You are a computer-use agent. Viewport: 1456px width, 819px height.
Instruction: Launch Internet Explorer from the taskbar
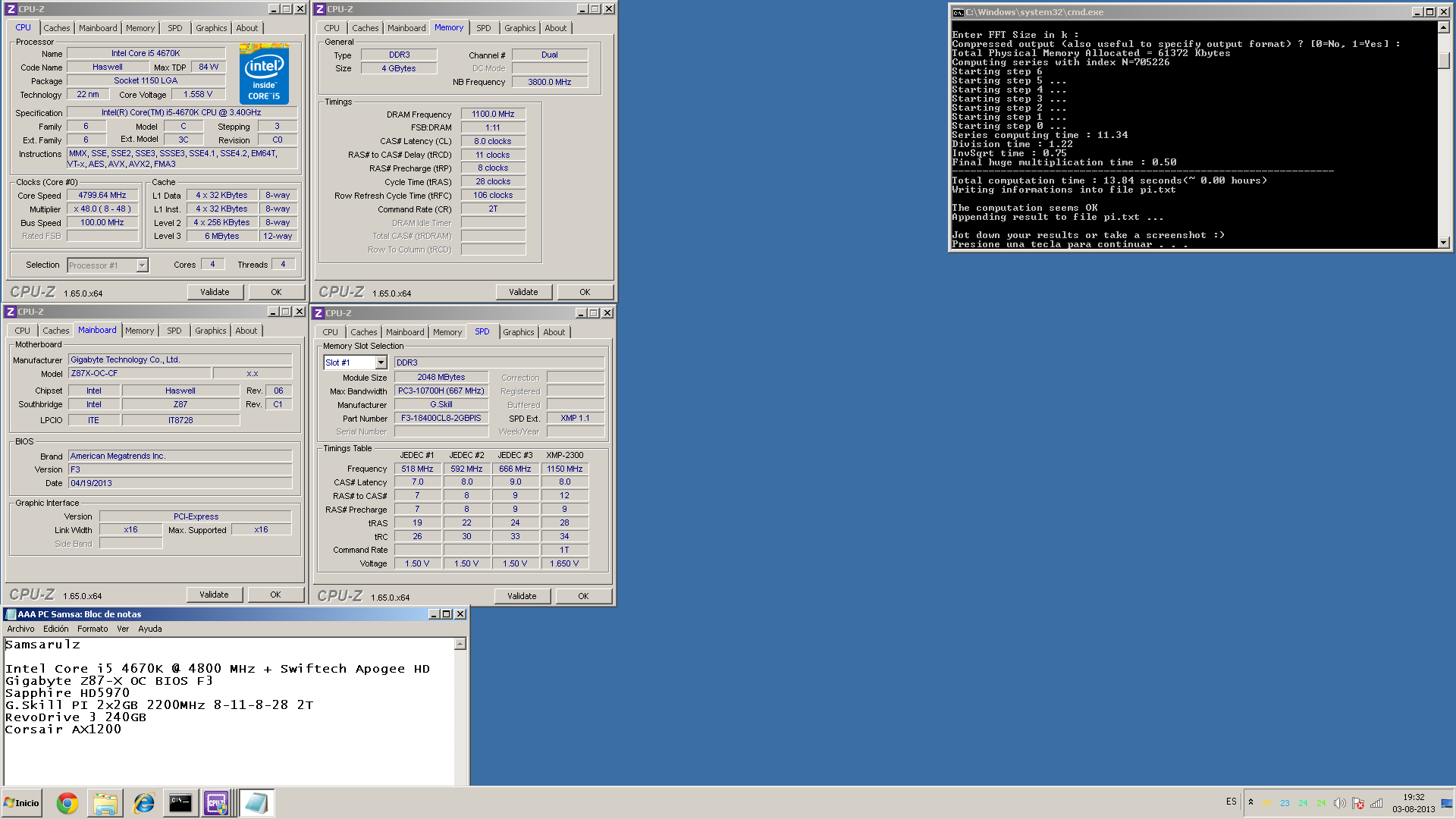143,803
